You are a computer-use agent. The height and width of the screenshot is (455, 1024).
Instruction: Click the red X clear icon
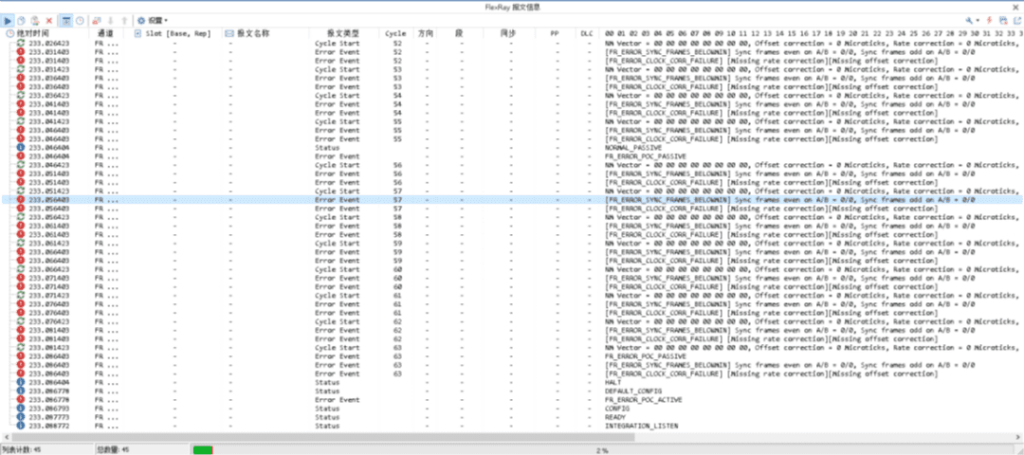click(49, 20)
